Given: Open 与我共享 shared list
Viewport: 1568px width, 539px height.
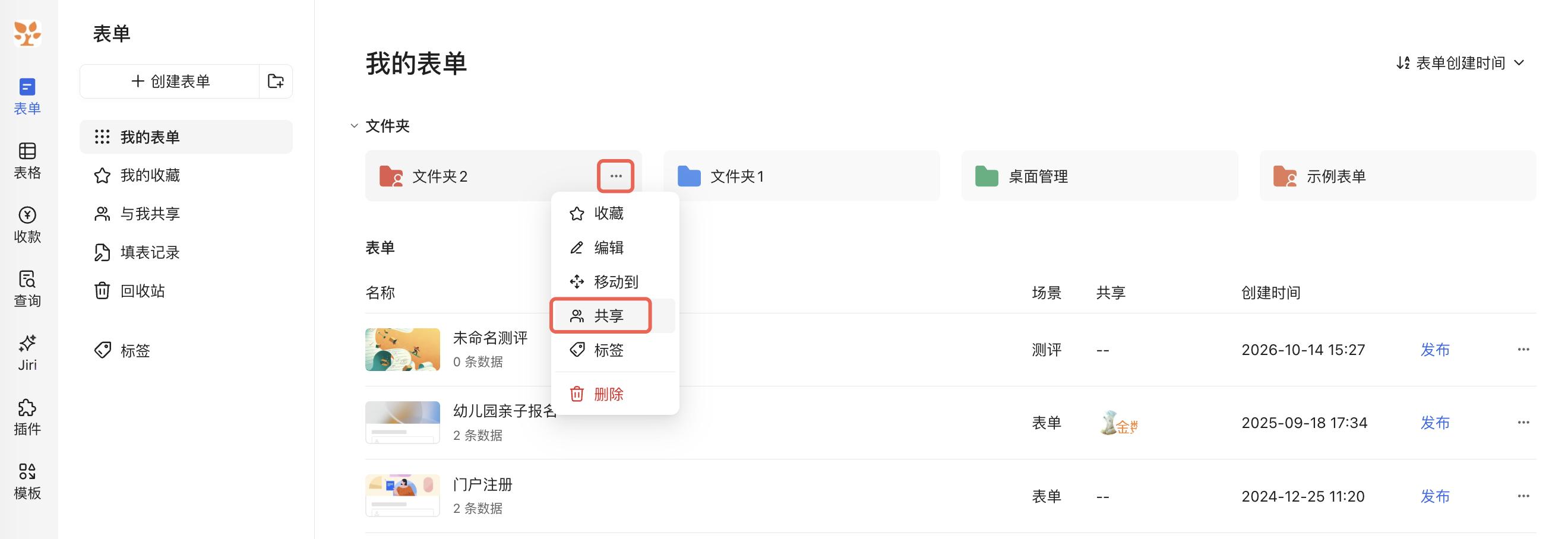Looking at the screenshot, I should pos(186,214).
